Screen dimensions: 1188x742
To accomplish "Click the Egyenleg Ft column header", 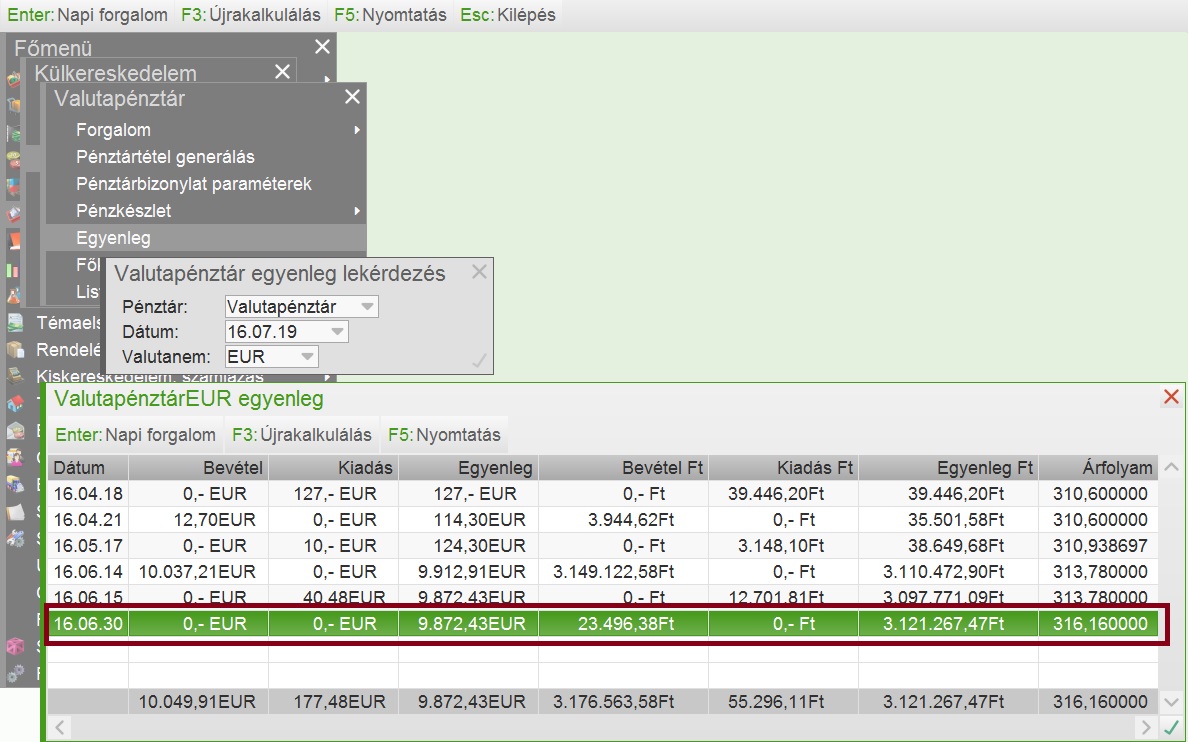I will [949, 468].
